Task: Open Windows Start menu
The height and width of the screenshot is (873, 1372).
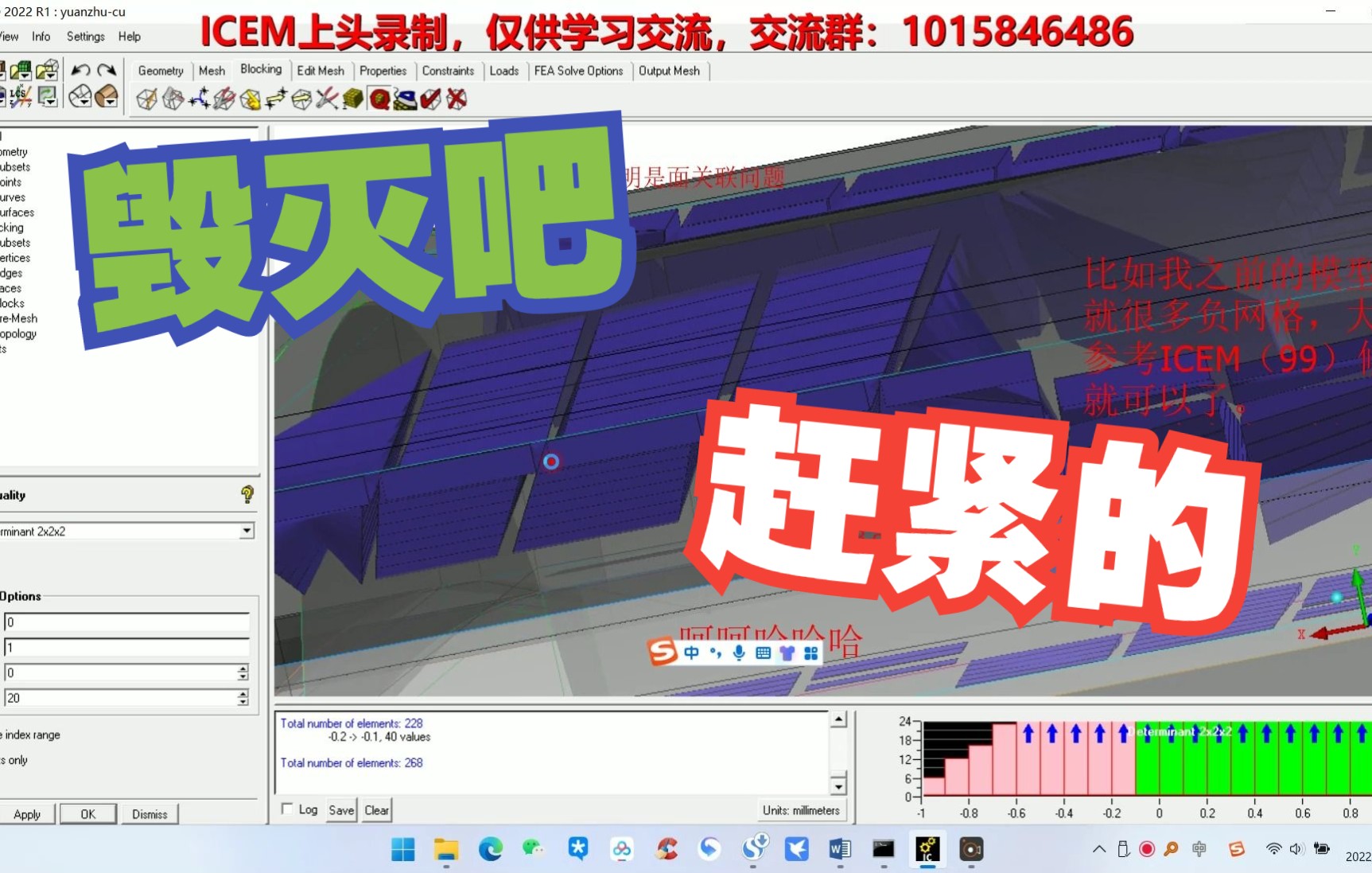Action: tap(403, 849)
